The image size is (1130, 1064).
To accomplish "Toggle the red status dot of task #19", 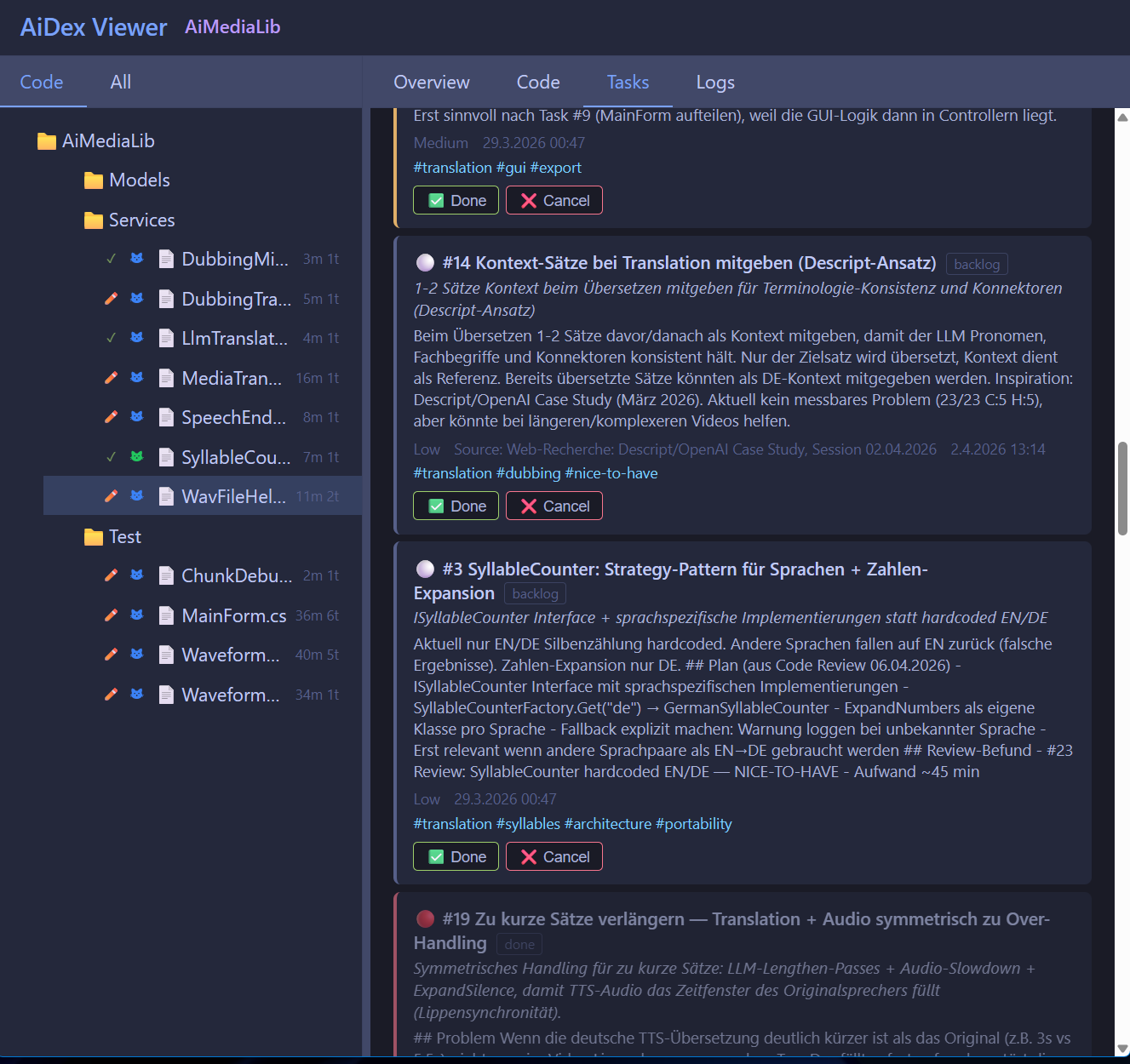I will tap(425, 918).
